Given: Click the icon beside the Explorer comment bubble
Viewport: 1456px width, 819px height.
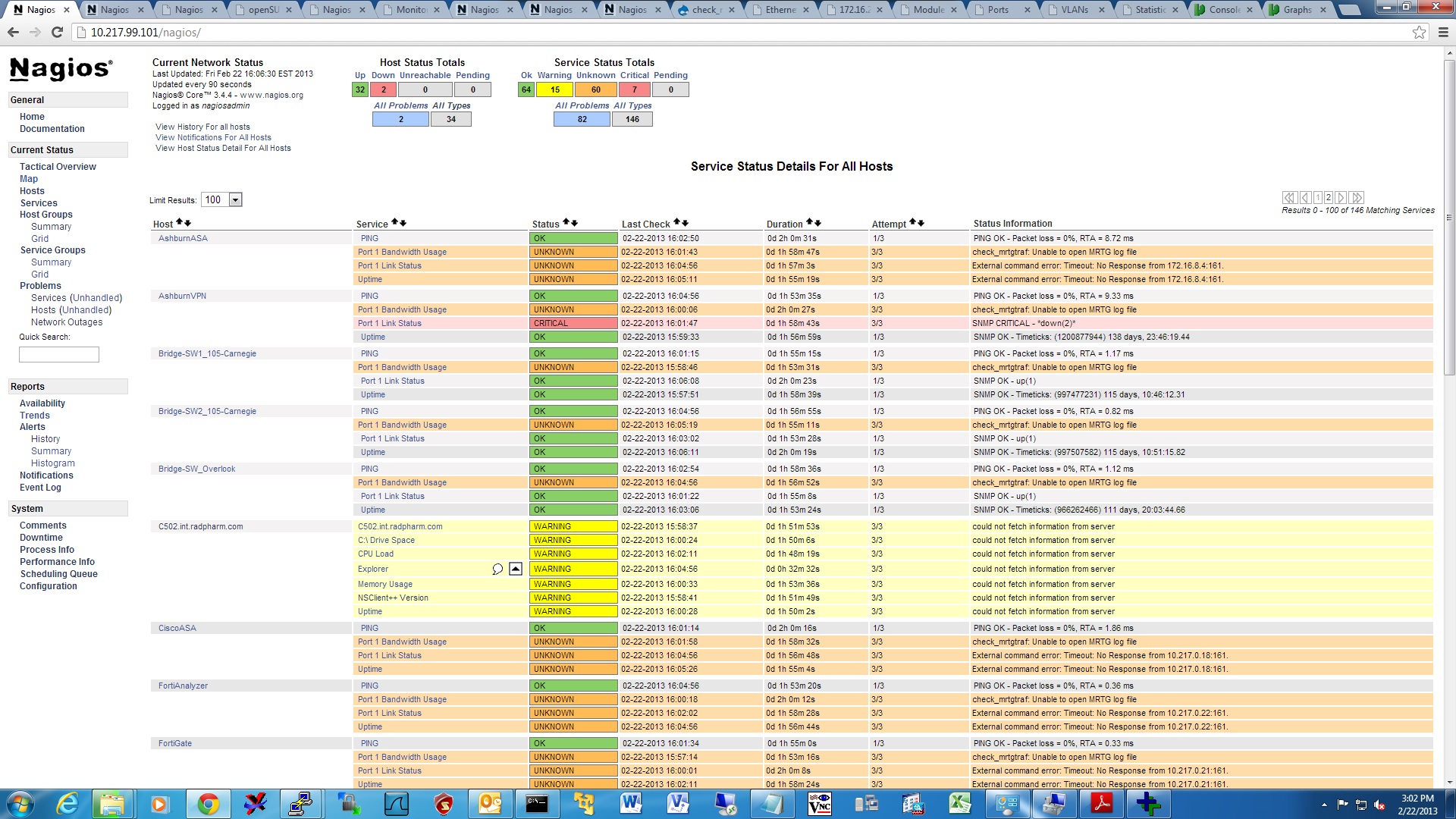Looking at the screenshot, I should pyautogui.click(x=516, y=569).
